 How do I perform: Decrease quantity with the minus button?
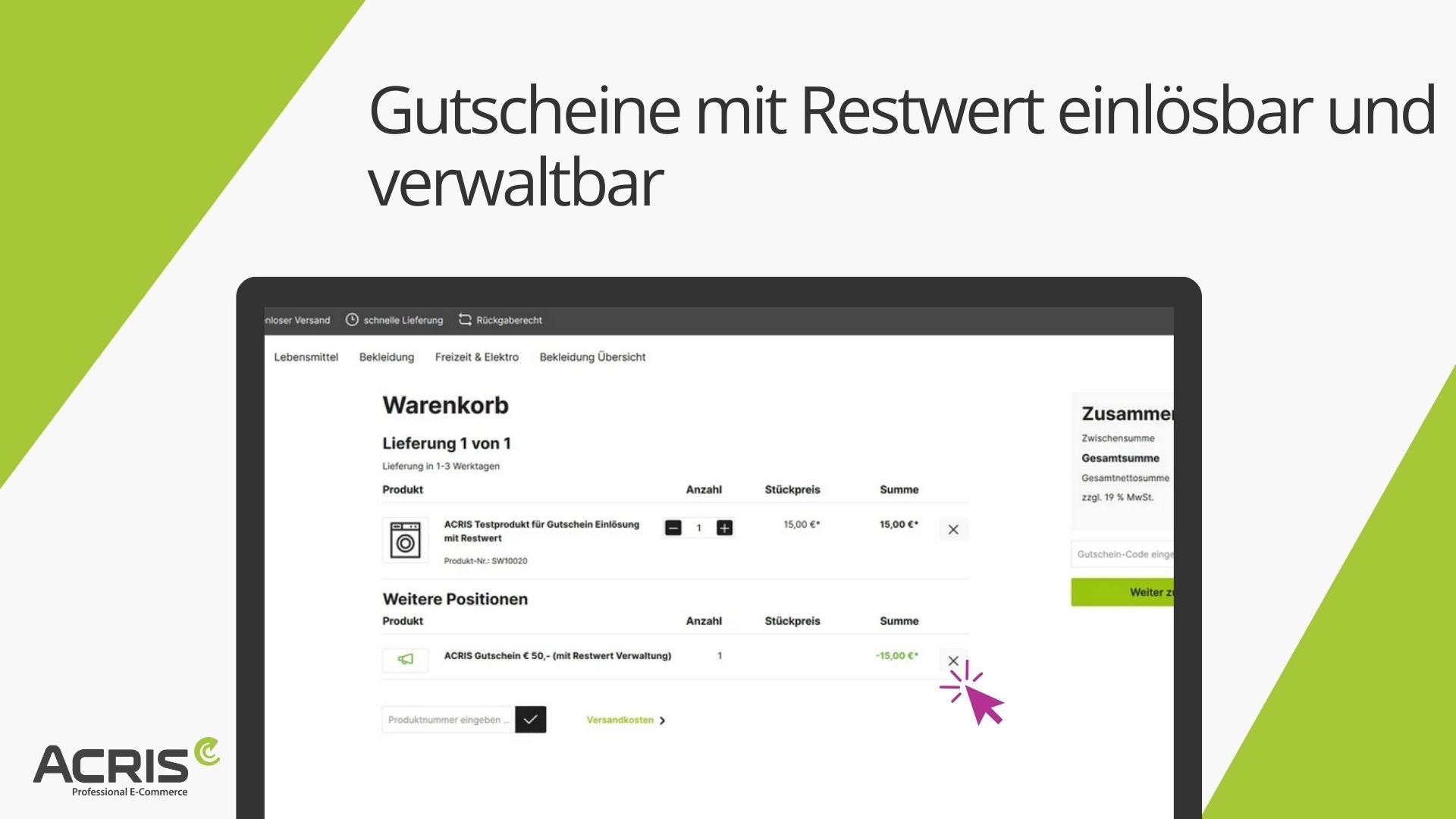coord(673,528)
